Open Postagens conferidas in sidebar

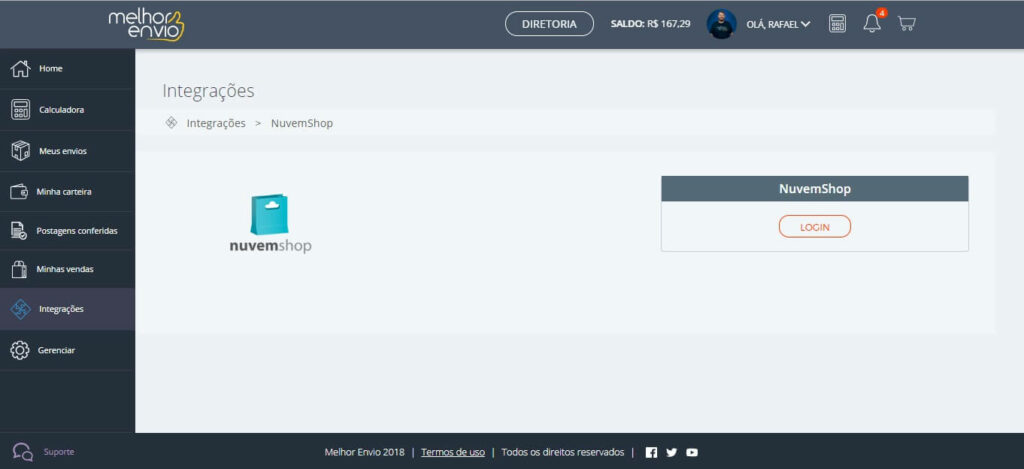click(76, 231)
